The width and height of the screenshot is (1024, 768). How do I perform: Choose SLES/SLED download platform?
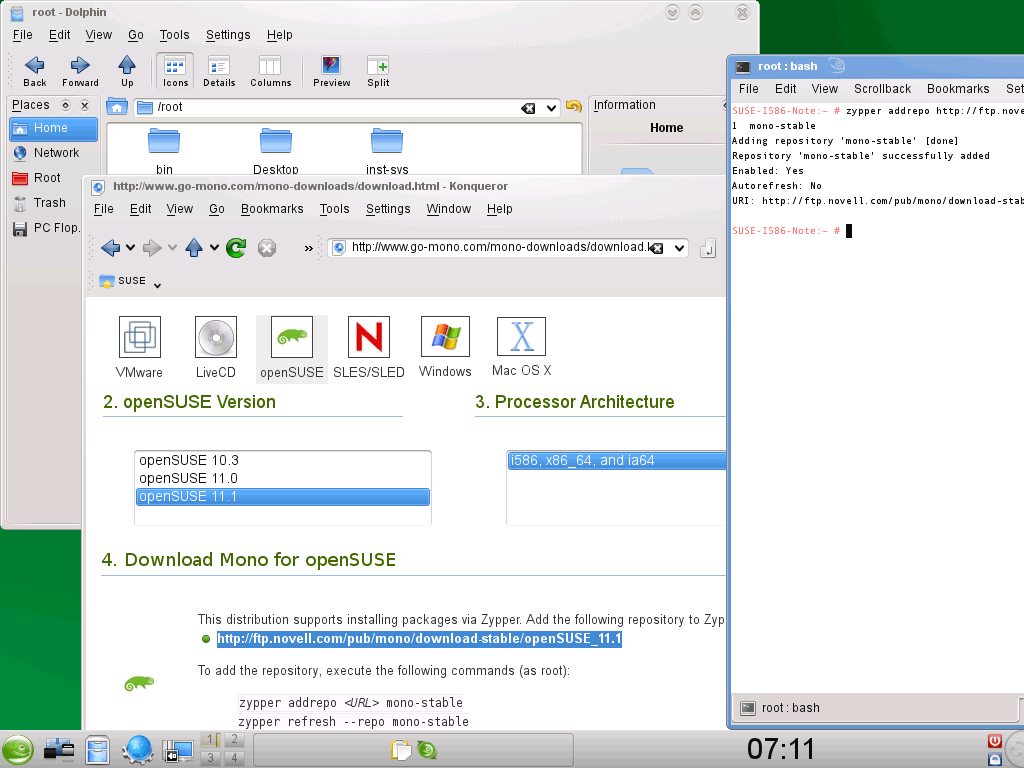368,347
